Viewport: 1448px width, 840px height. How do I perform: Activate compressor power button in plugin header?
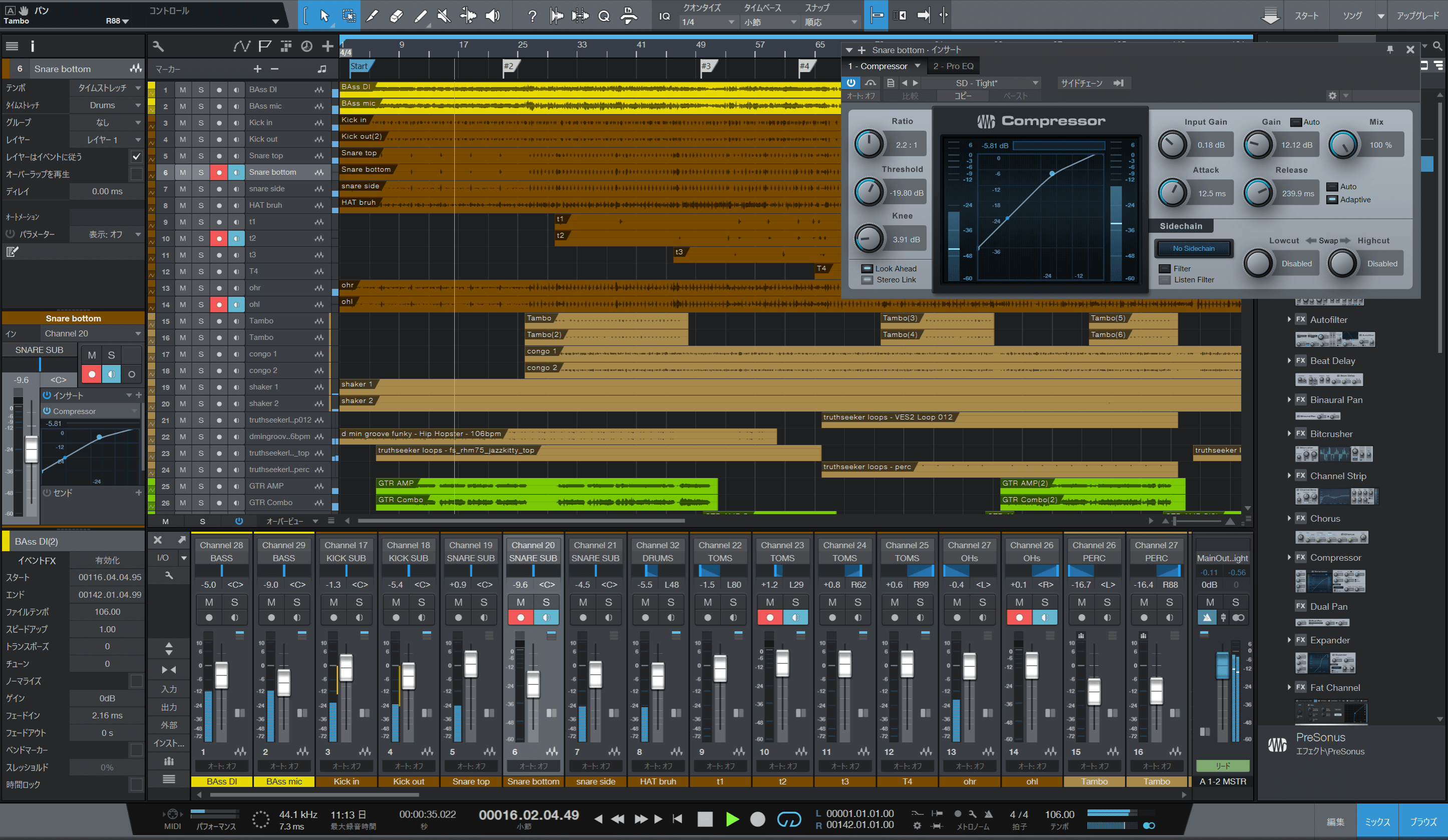point(851,83)
